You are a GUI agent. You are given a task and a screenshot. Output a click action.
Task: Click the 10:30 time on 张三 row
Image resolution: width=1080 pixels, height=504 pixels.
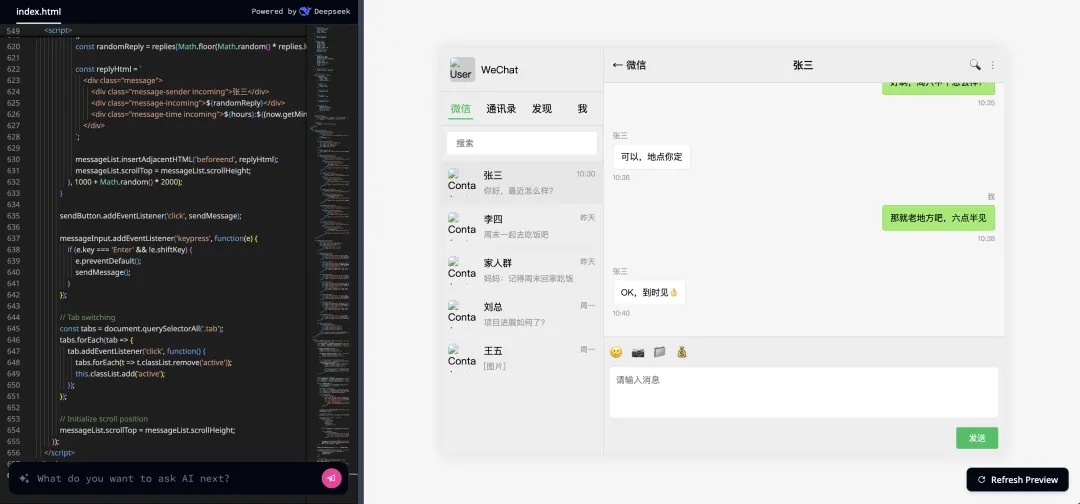[585, 174]
